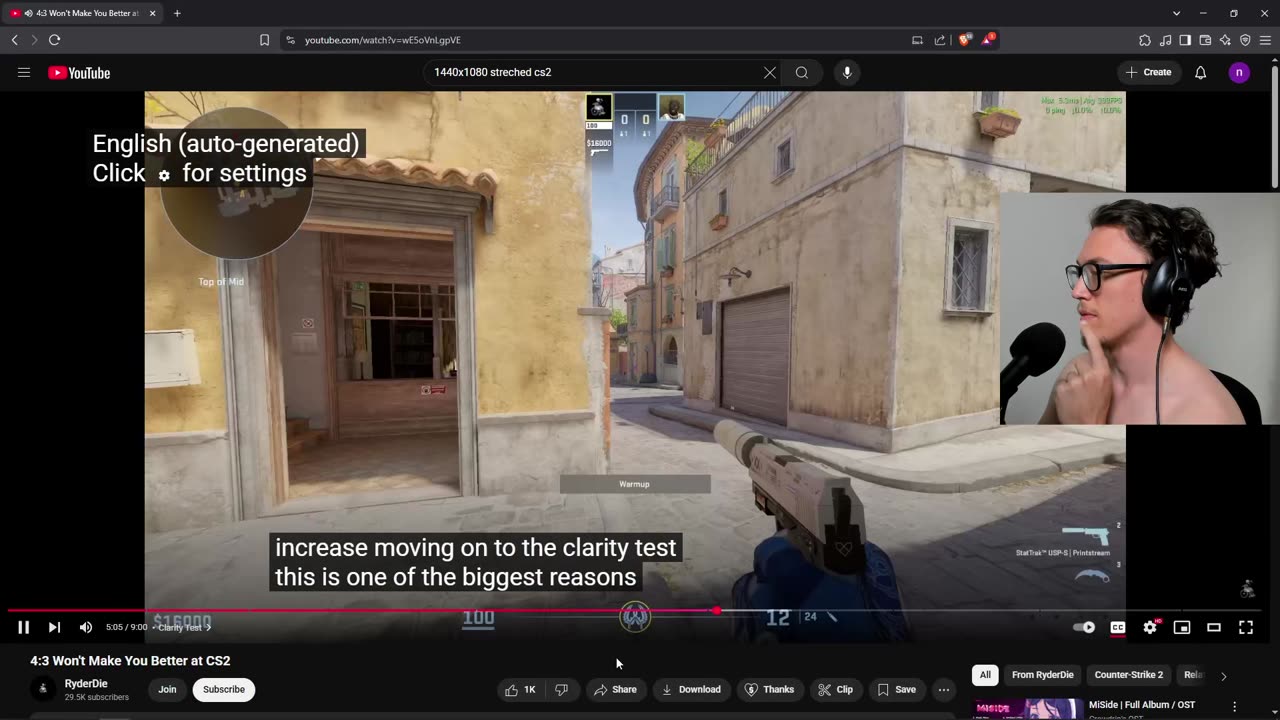1280x720 pixels.
Task: Select the From RyderDie chip
Action: point(1042,675)
